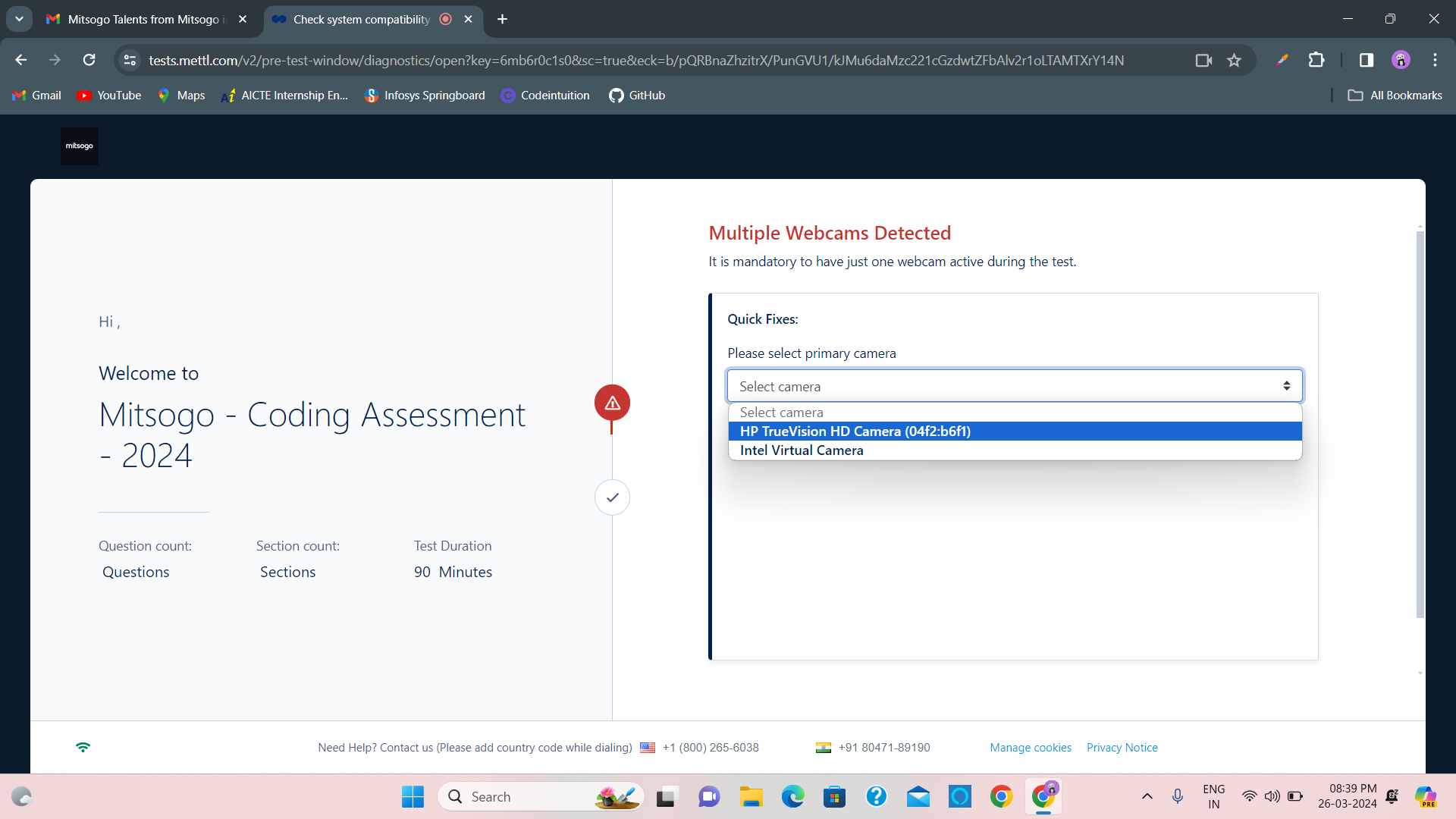Reload the page with the refresh icon
1456x819 pixels.
click(x=89, y=61)
